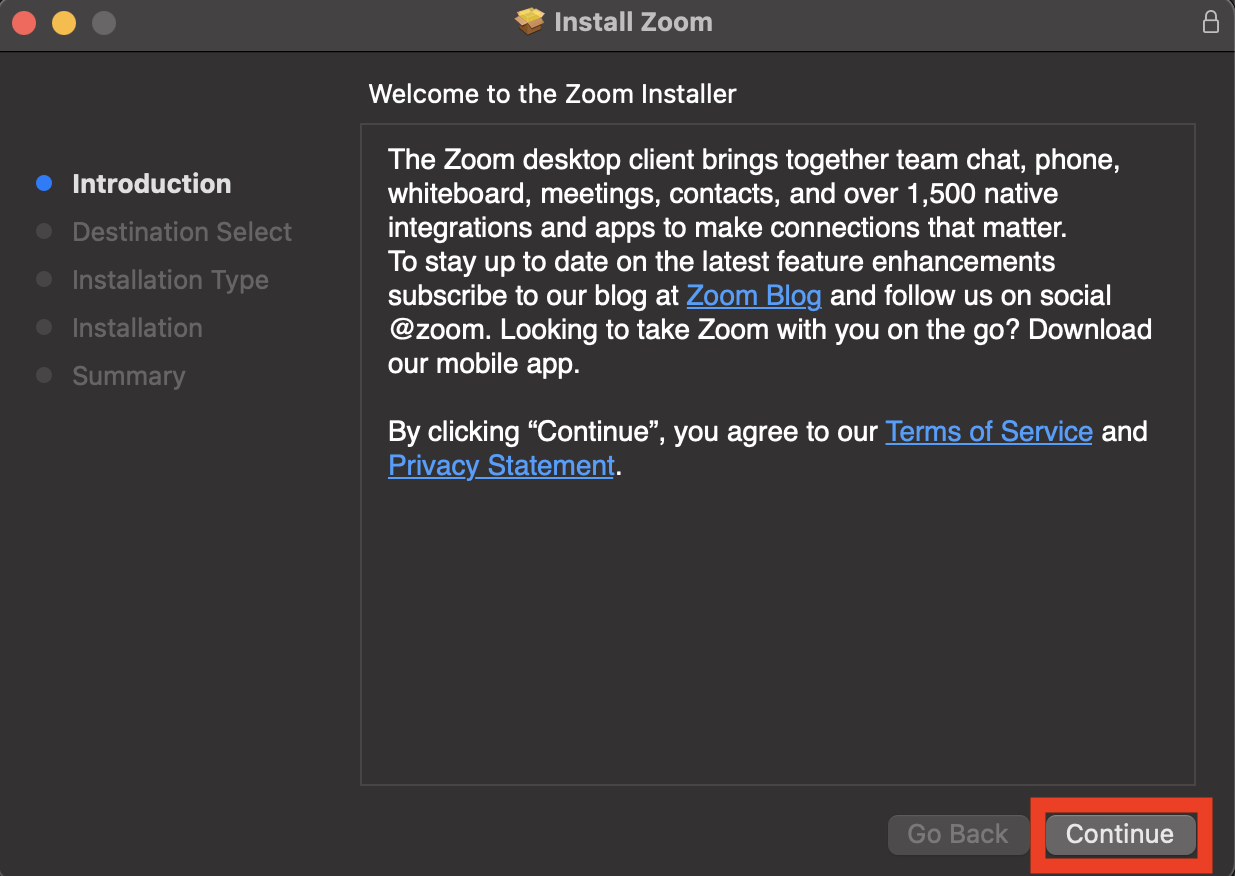Select the Destination Select step label
This screenshot has width=1235, height=876.
pyautogui.click(x=182, y=232)
